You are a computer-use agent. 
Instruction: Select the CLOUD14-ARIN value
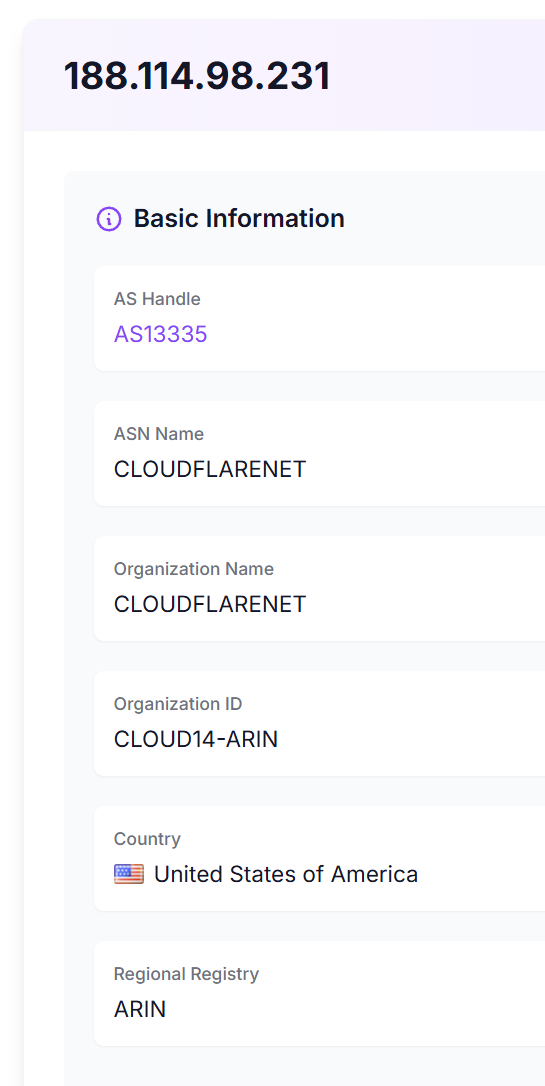point(196,740)
